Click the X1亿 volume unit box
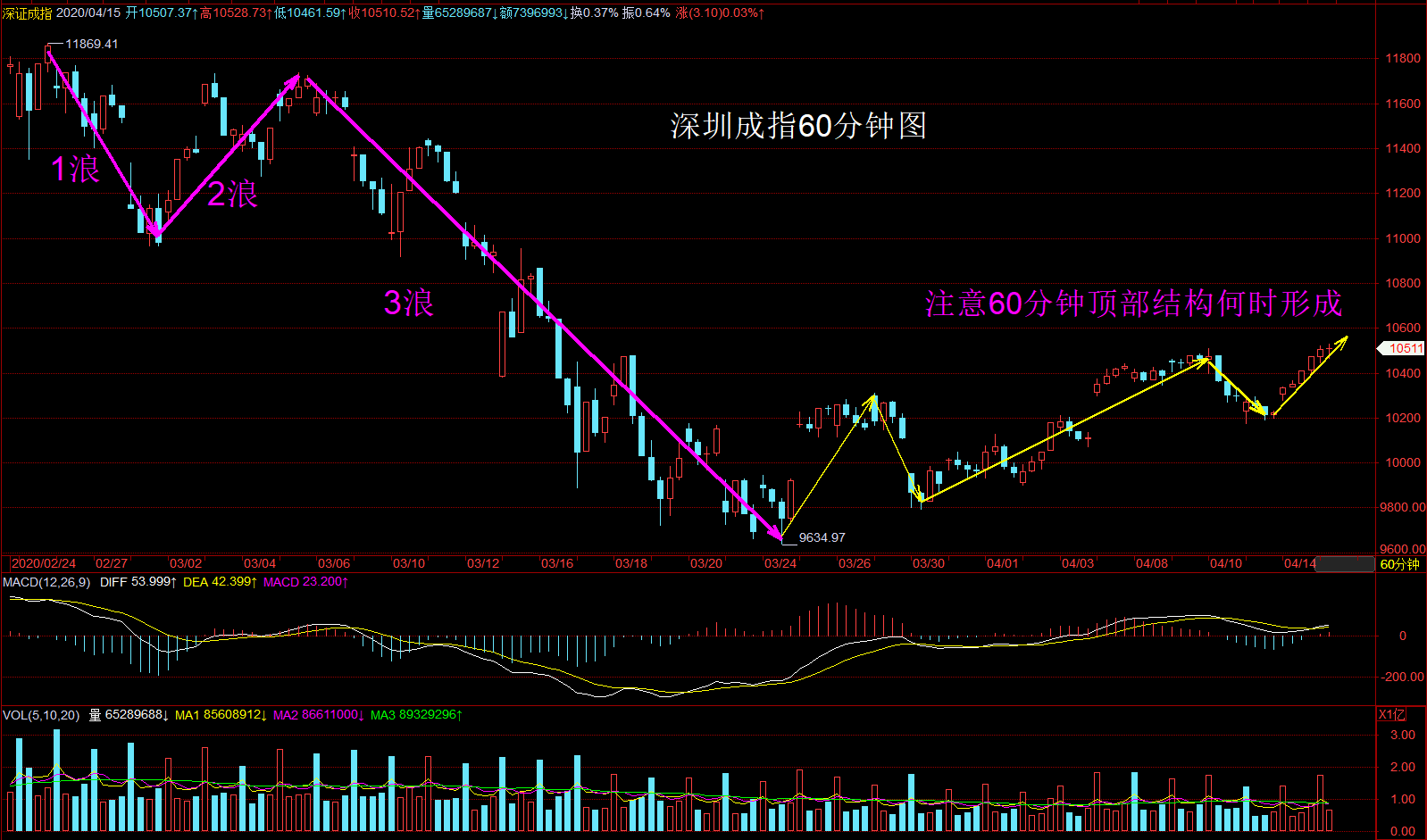This screenshot has height=840, width=1427. [1392, 714]
